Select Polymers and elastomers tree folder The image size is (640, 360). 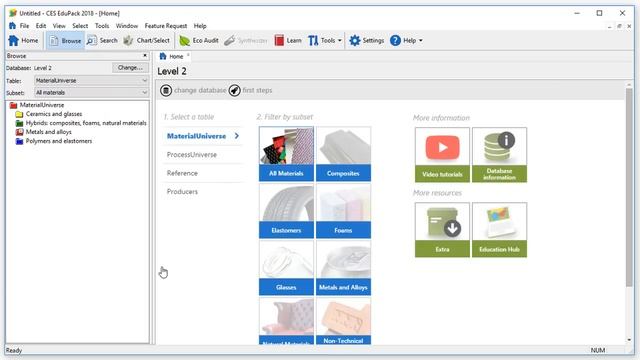54,141
